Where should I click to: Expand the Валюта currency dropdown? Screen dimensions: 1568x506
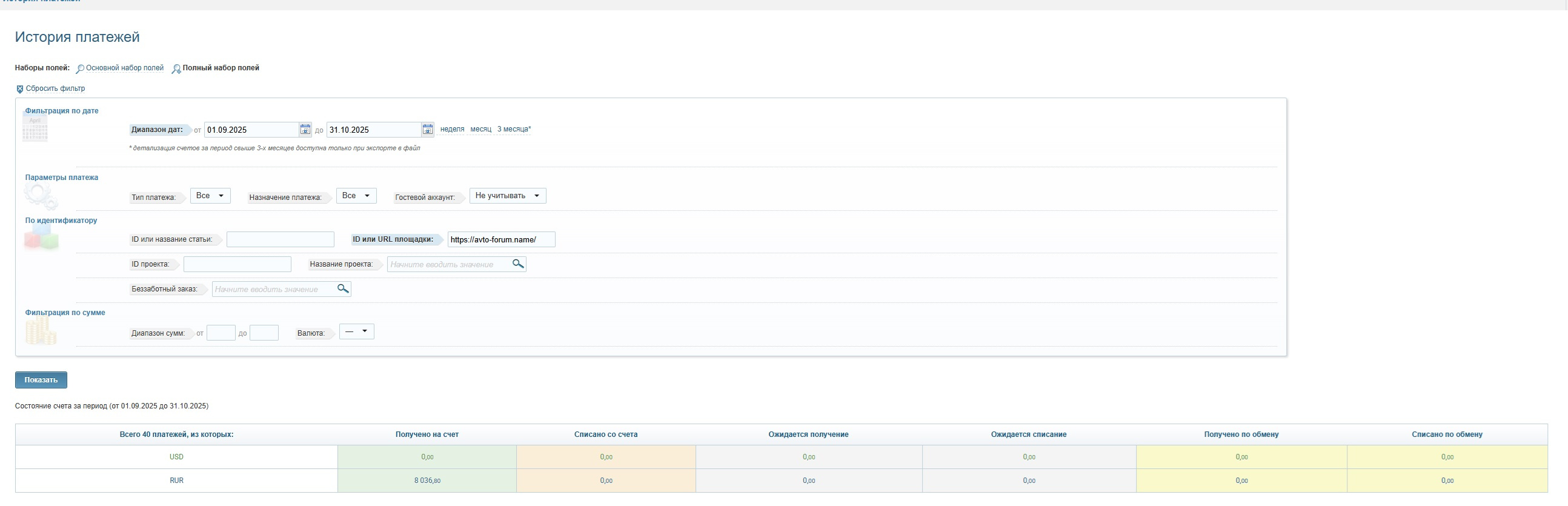pyautogui.click(x=357, y=331)
